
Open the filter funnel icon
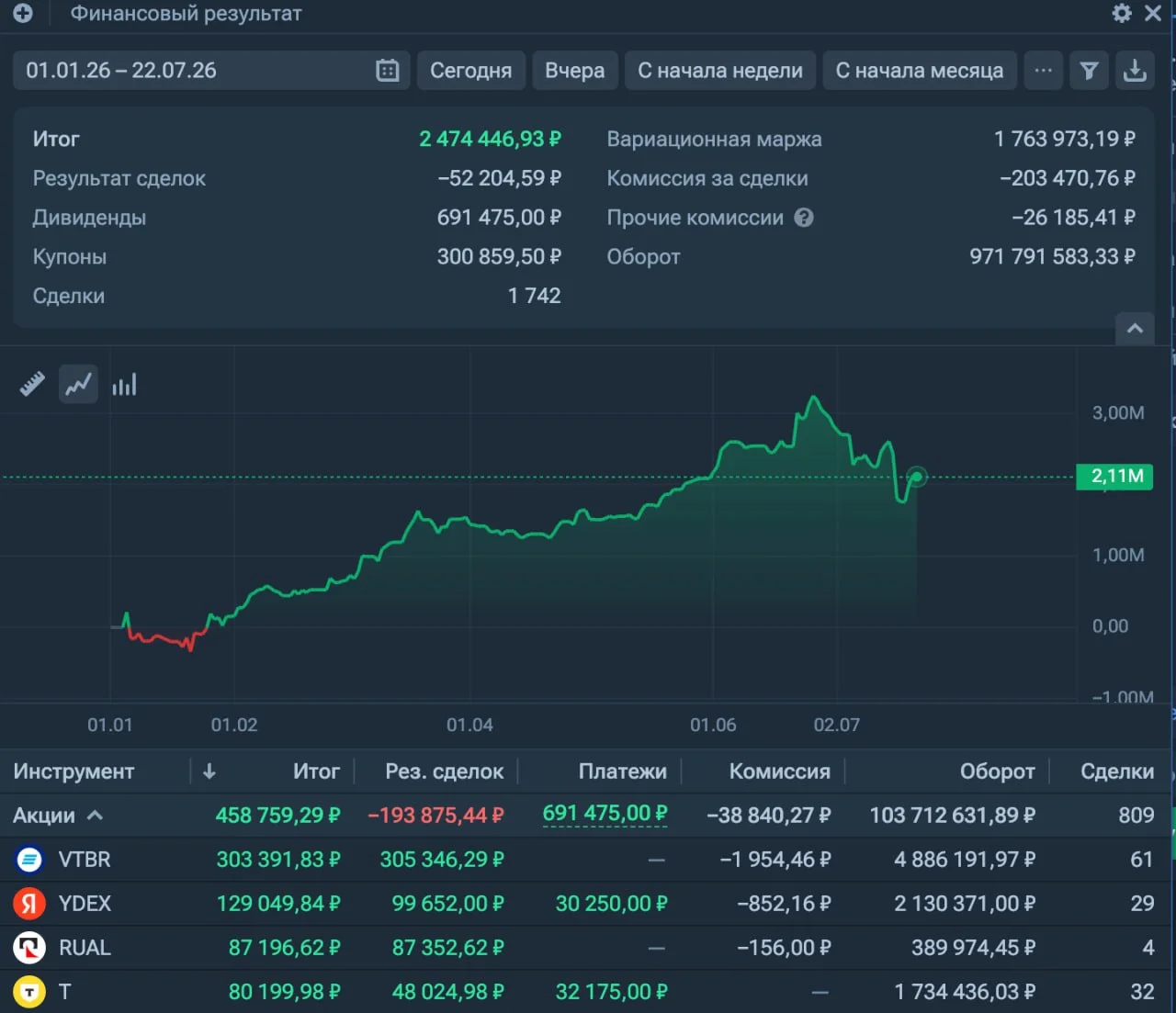[x=1089, y=71]
